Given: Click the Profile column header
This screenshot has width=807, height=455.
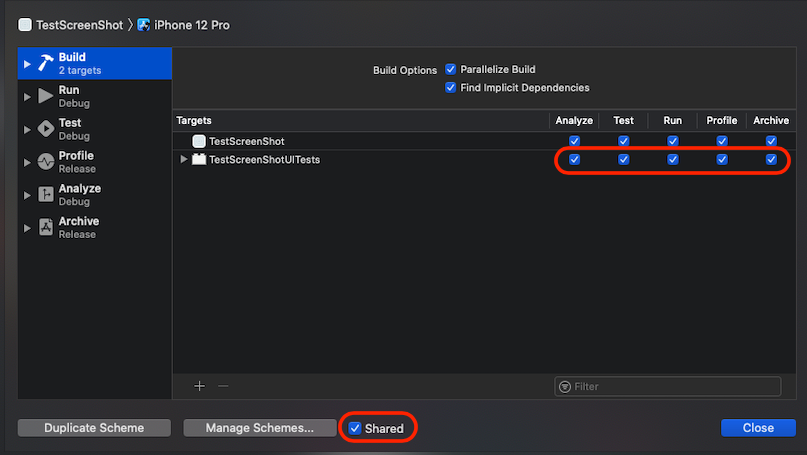Looking at the screenshot, I should pyautogui.click(x=722, y=120).
